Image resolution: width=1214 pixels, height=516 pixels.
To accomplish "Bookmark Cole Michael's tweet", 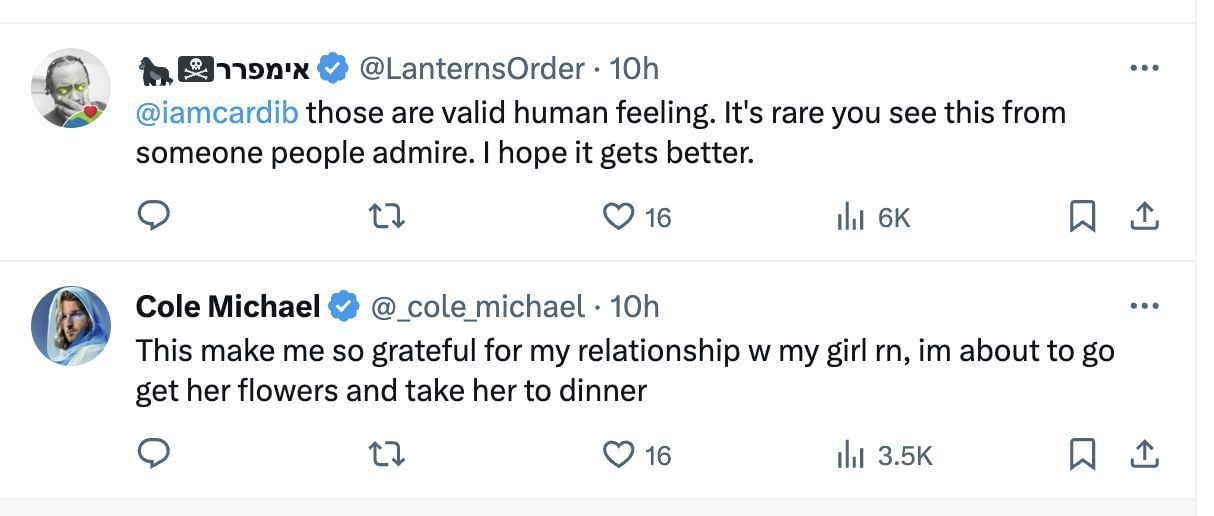I will pyautogui.click(x=1081, y=455).
